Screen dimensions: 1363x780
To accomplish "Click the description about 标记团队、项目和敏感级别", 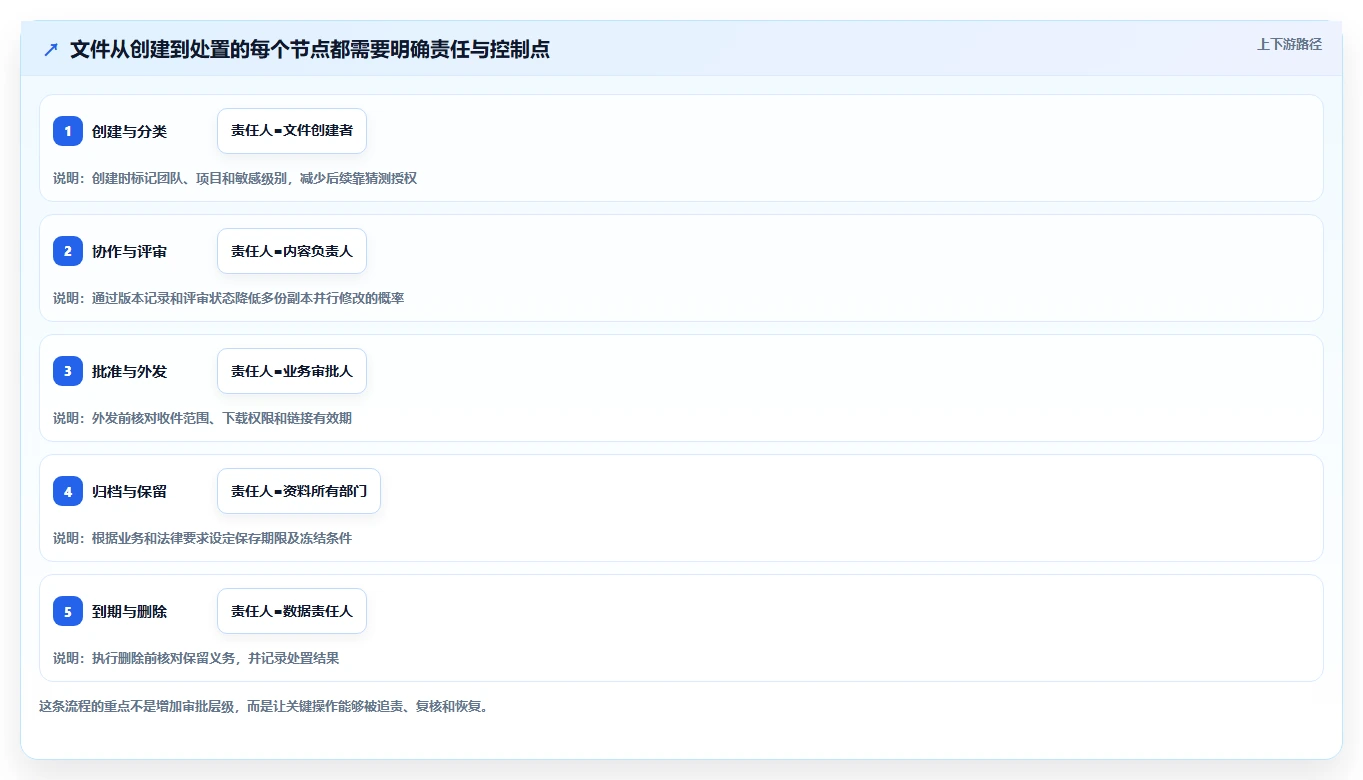I will pos(235,178).
